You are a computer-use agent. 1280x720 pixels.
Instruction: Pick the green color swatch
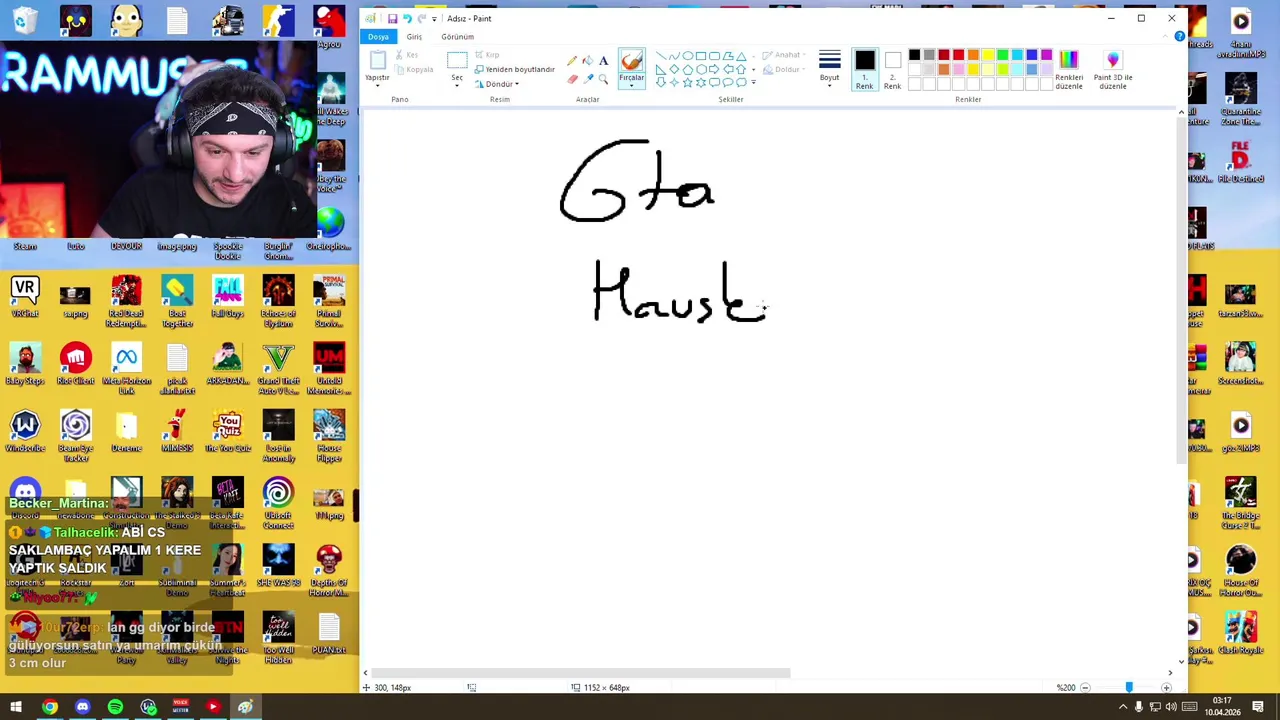tap(1003, 55)
